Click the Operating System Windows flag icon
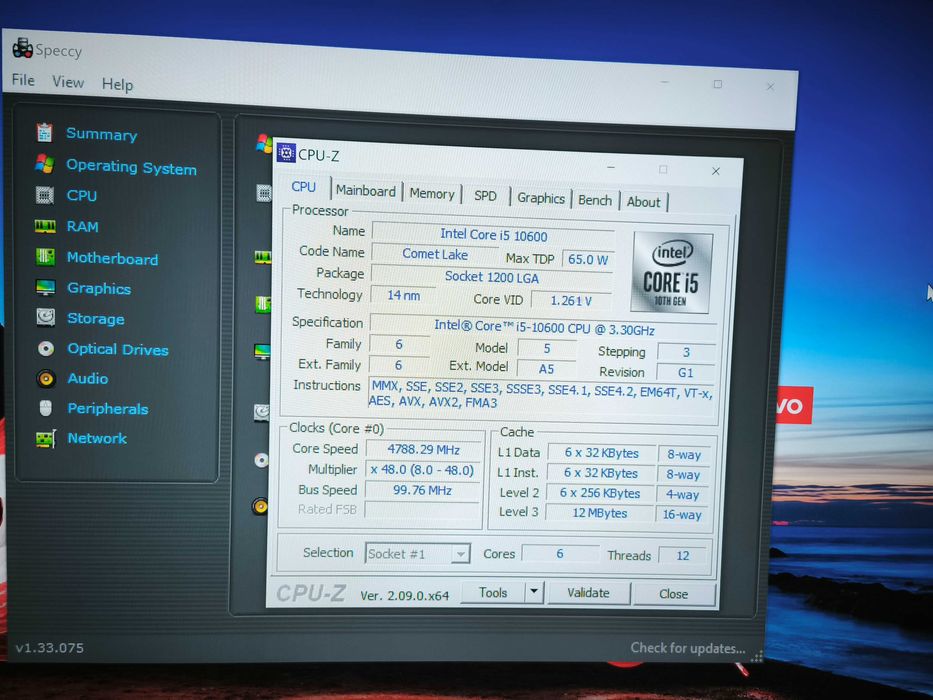933x700 pixels. pyautogui.click(x=44, y=163)
